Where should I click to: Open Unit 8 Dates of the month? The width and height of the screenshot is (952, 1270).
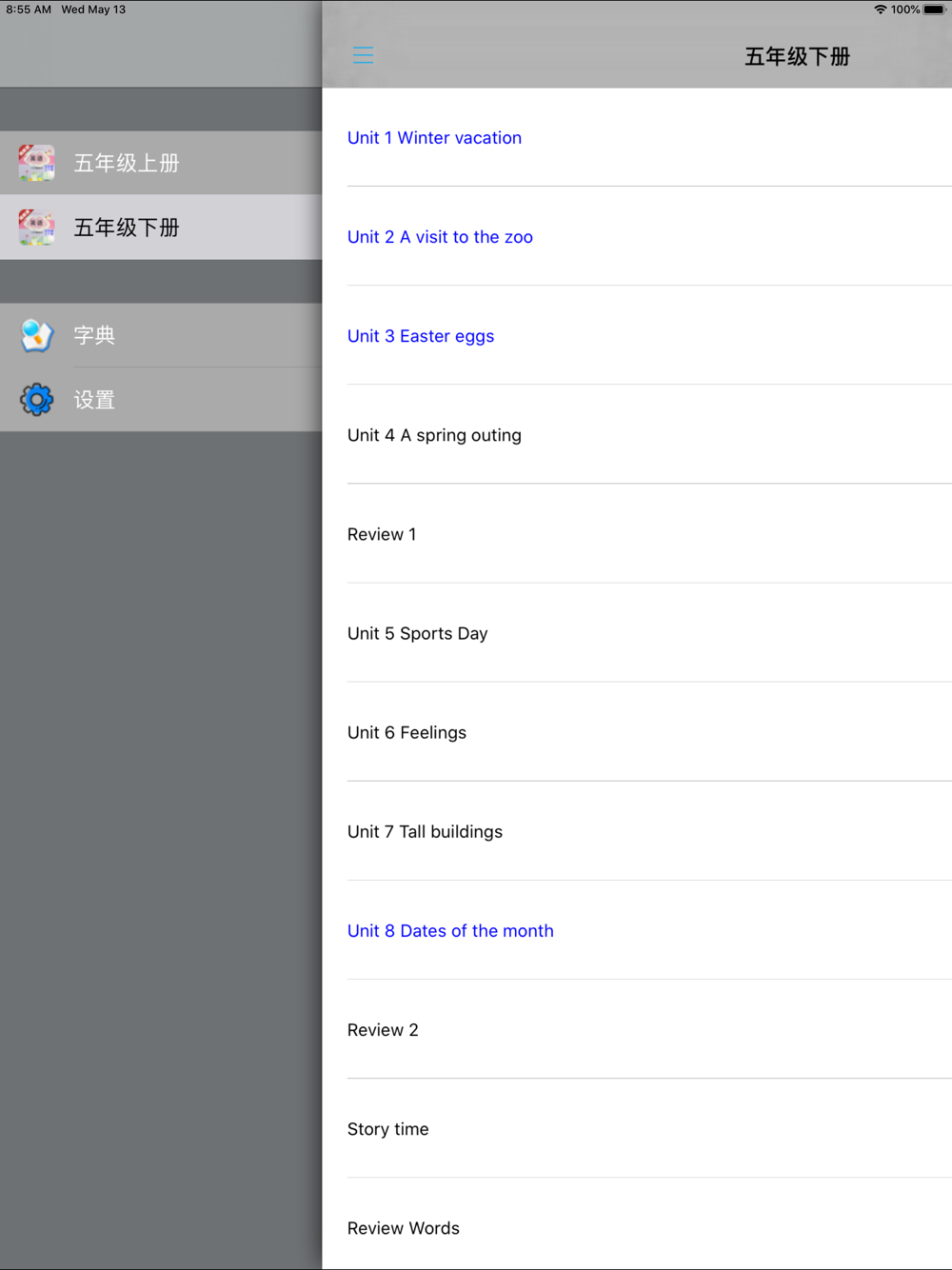pos(637,930)
